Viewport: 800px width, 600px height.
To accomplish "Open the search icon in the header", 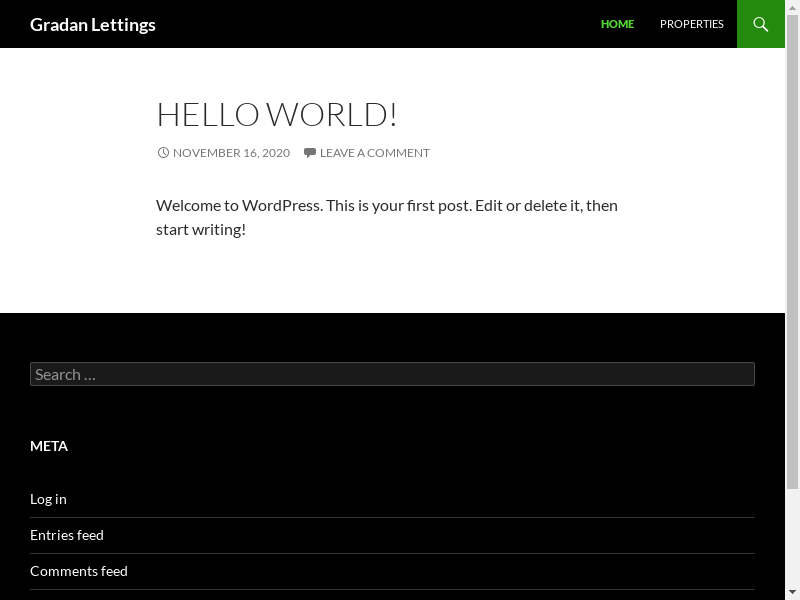I will (760, 24).
